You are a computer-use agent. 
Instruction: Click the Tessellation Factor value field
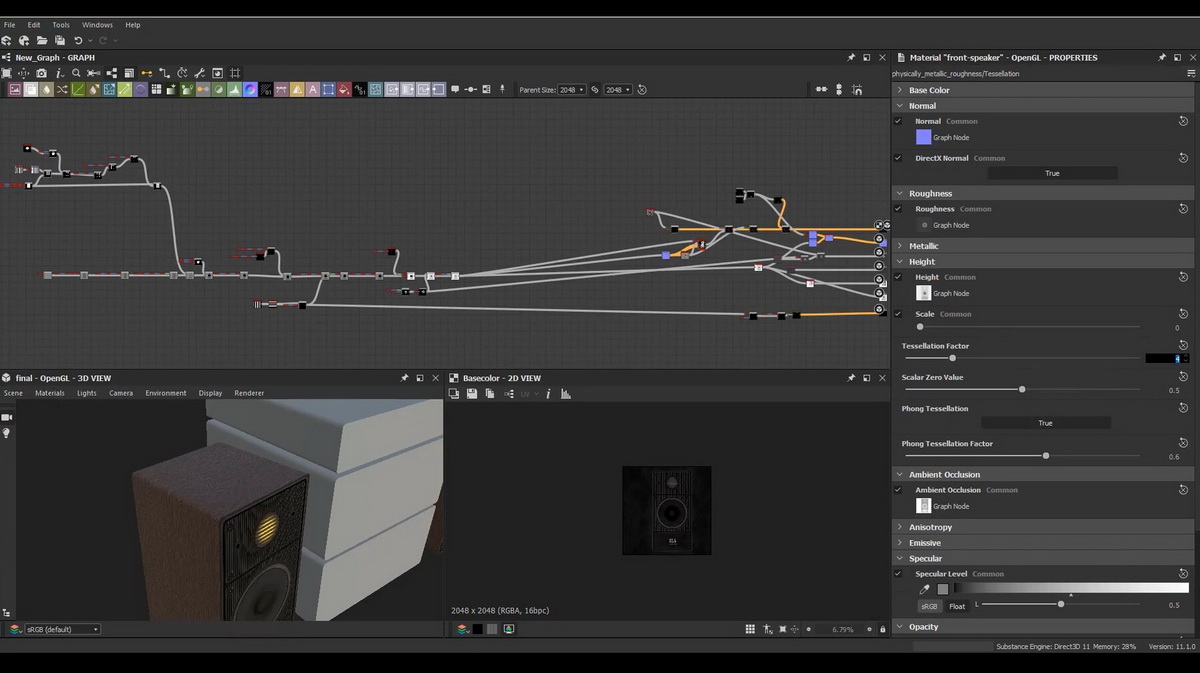click(x=1165, y=358)
